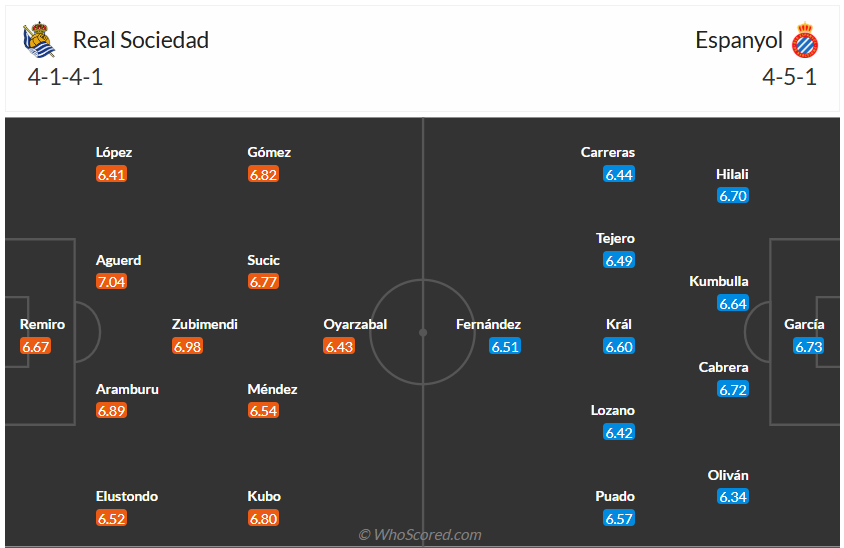Viewport: 844px width, 548px height.
Task: Click Fernández's 6.51 rating badge
Action: coord(505,347)
